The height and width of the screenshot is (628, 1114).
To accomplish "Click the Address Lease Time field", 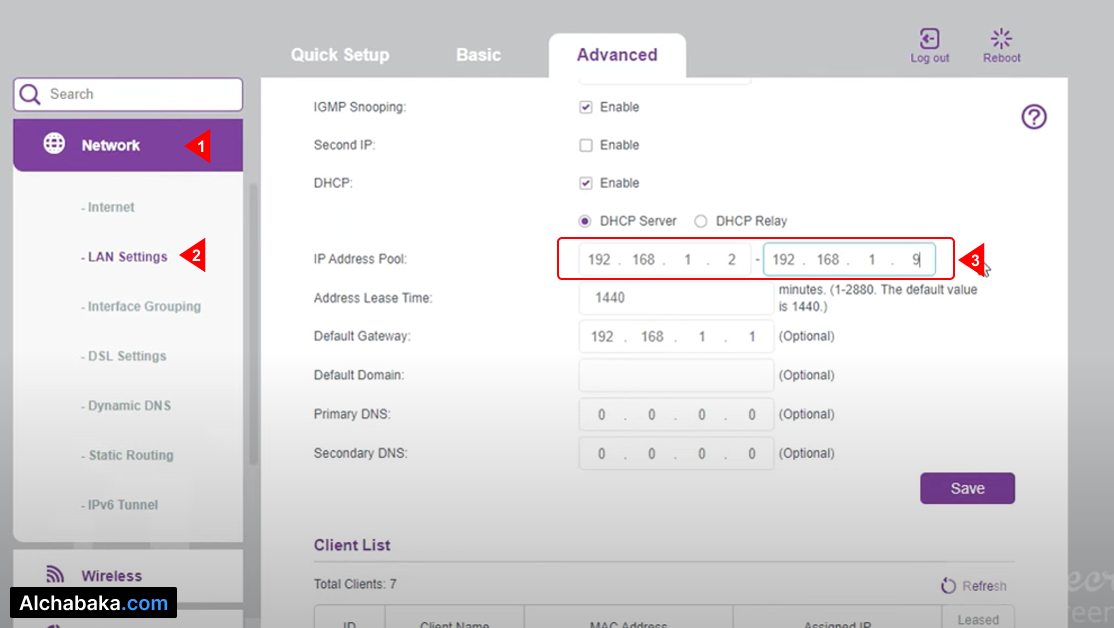I will [x=675, y=298].
